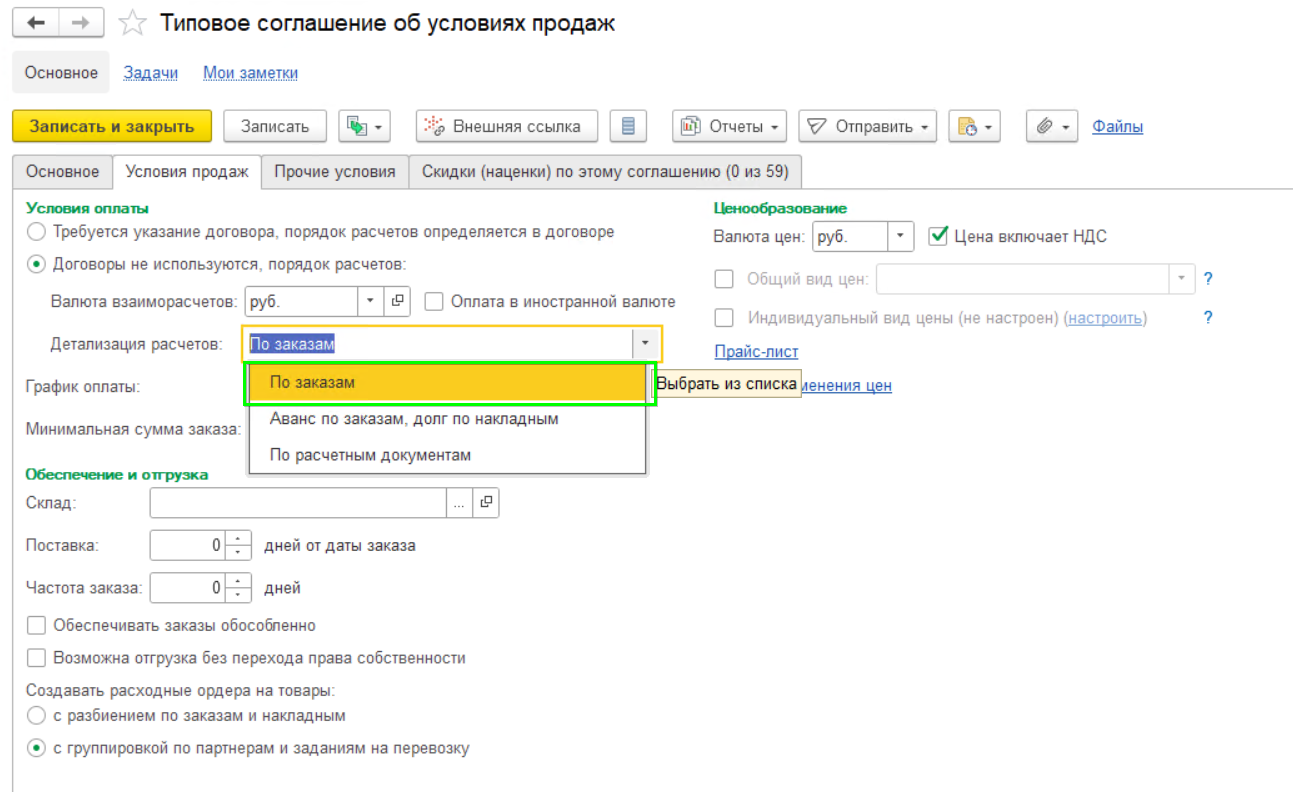
Task: Open the Прочие условия tab
Action: [335, 172]
